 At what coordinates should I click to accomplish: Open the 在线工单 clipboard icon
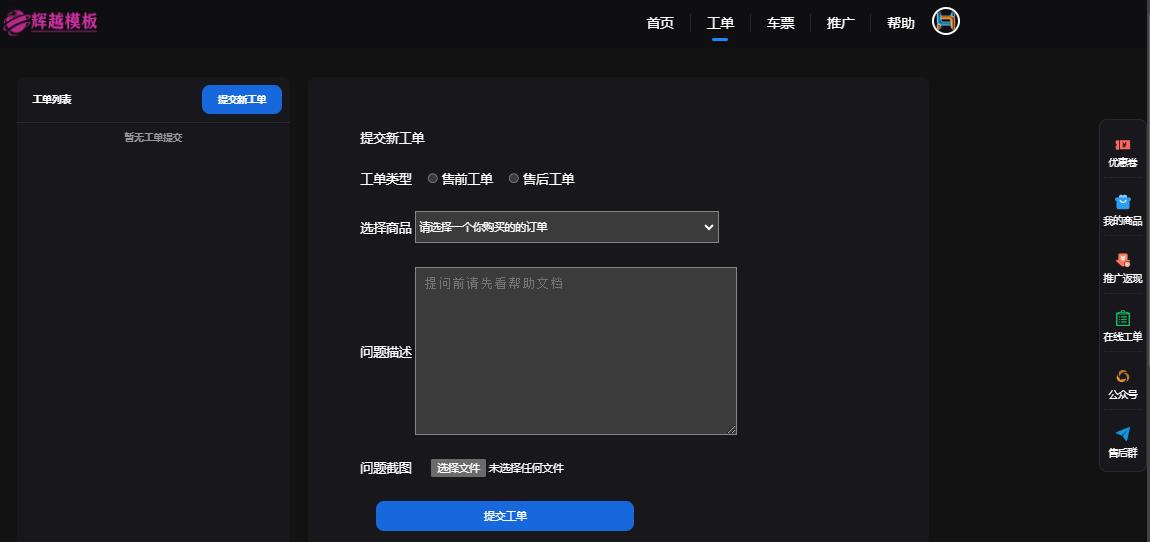1122,318
